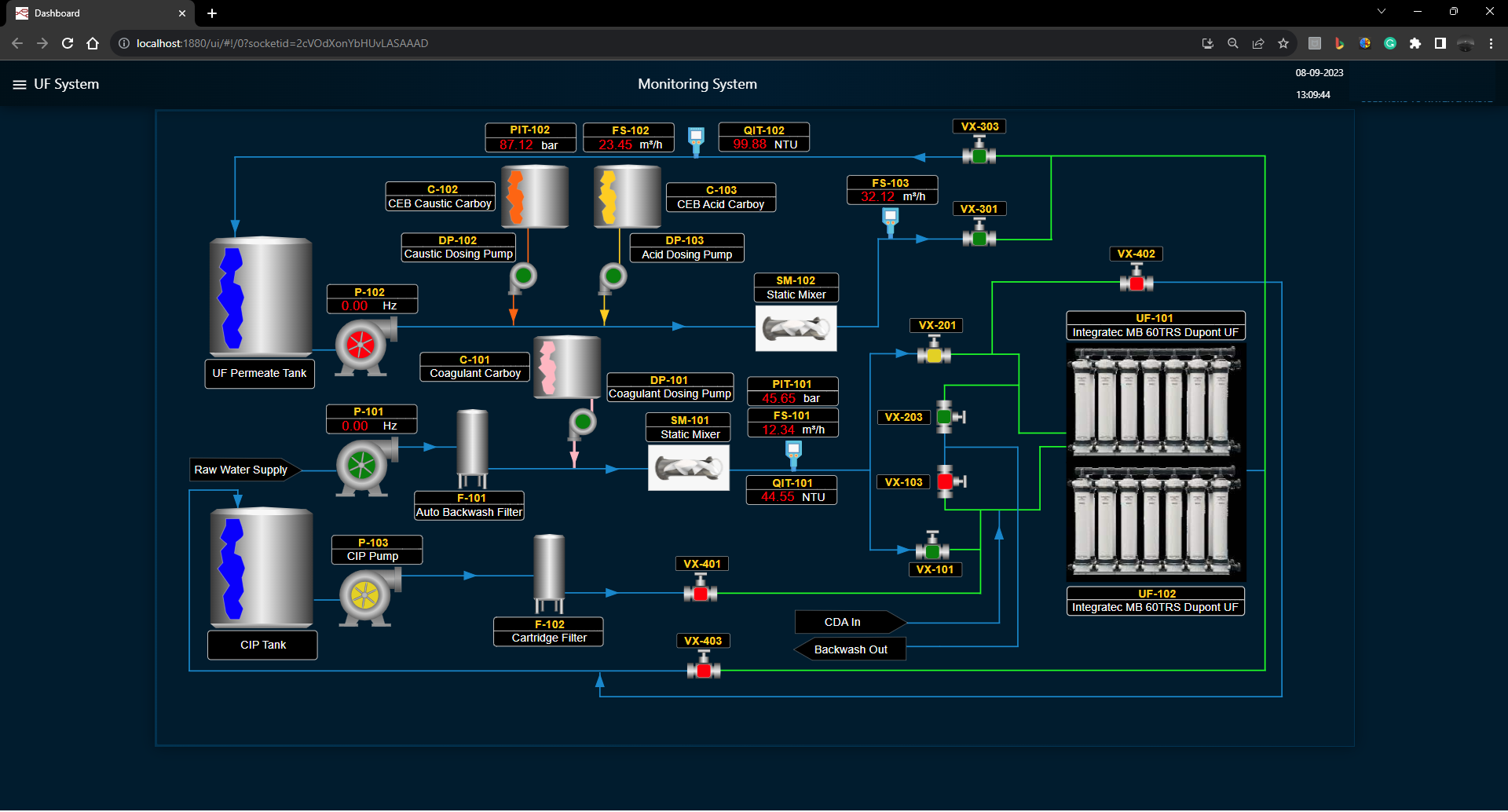The width and height of the screenshot is (1508, 812).
Task: Click the UF Permeate Tank icon
Action: point(260,297)
